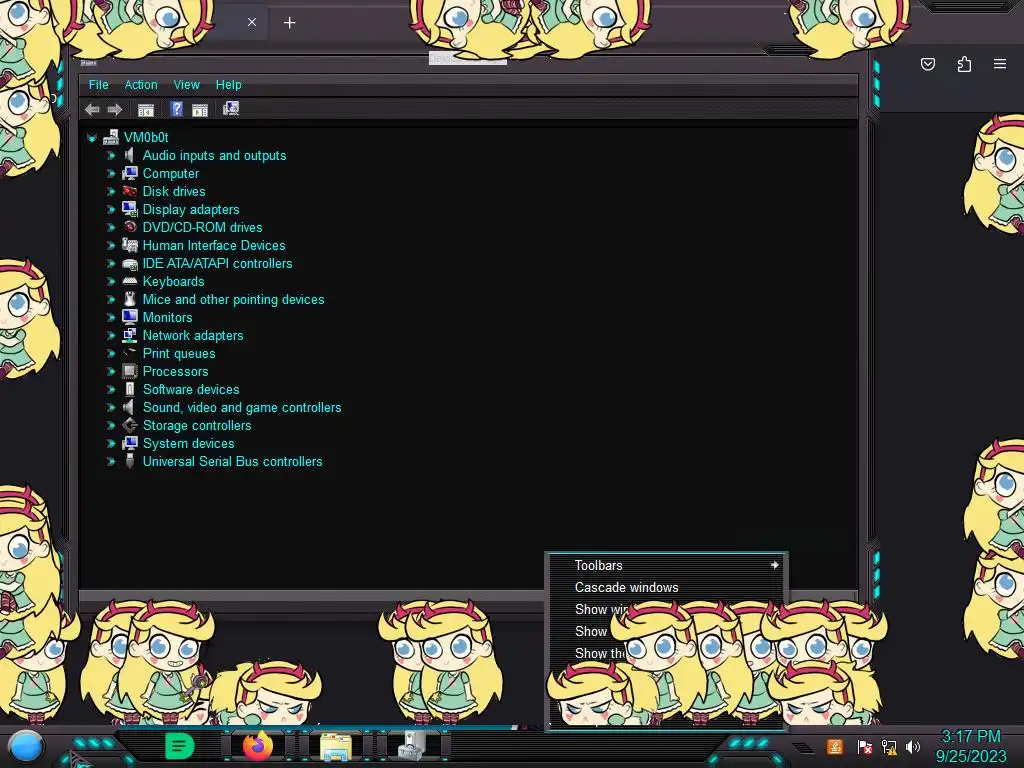The height and width of the screenshot is (768, 1024).
Task: Click the Processors chip icon
Action: (x=130, y=371)
